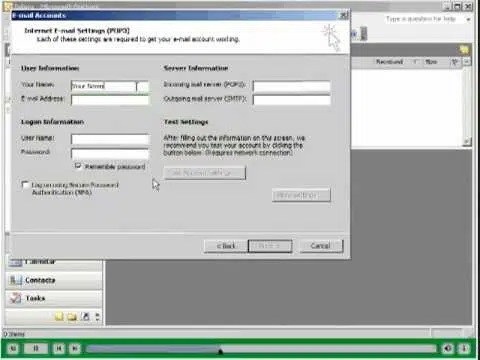The width and height of the screenshot is (480, 360).
Task: Click the yellow folder icon in Outlook header
Action: click(x=464, y=50)
